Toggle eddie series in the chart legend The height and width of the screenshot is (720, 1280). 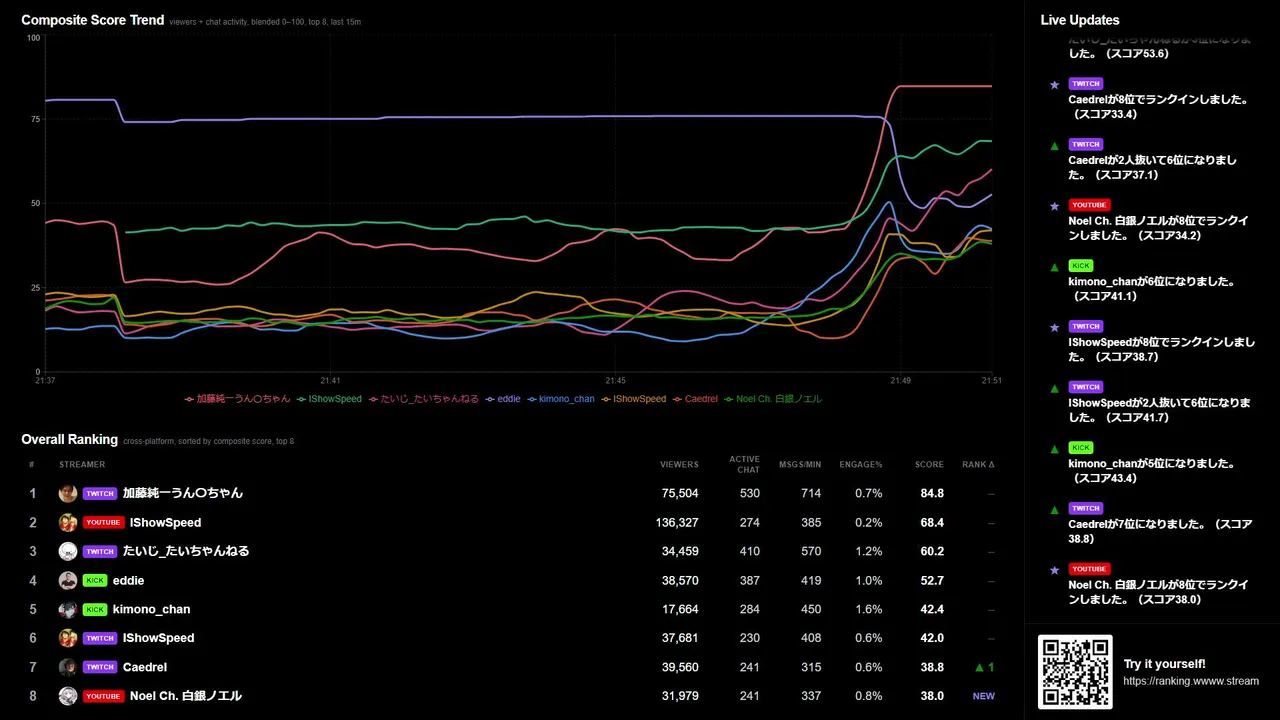tap(503, 399)
